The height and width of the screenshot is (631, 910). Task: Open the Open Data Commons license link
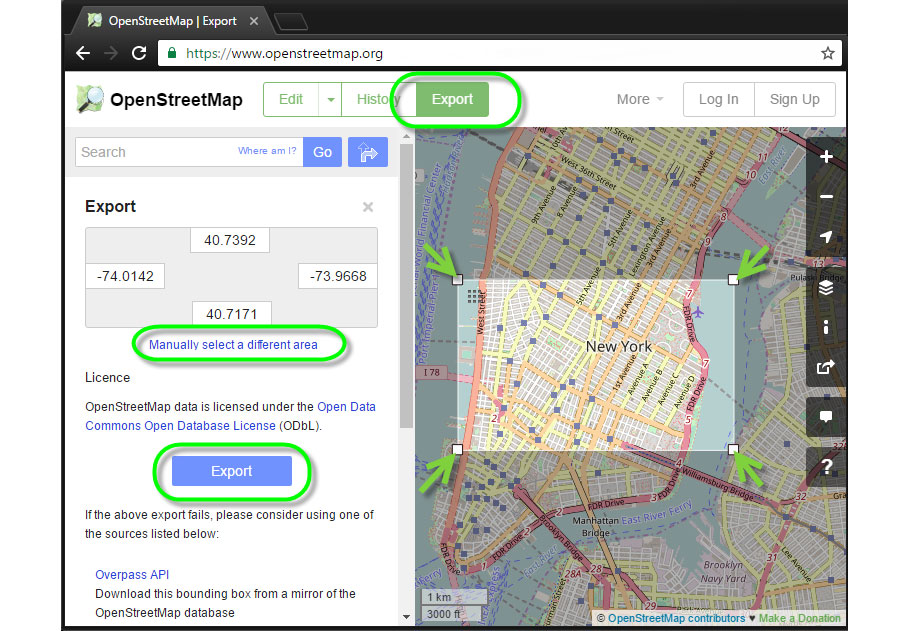[x=230, y=416]
